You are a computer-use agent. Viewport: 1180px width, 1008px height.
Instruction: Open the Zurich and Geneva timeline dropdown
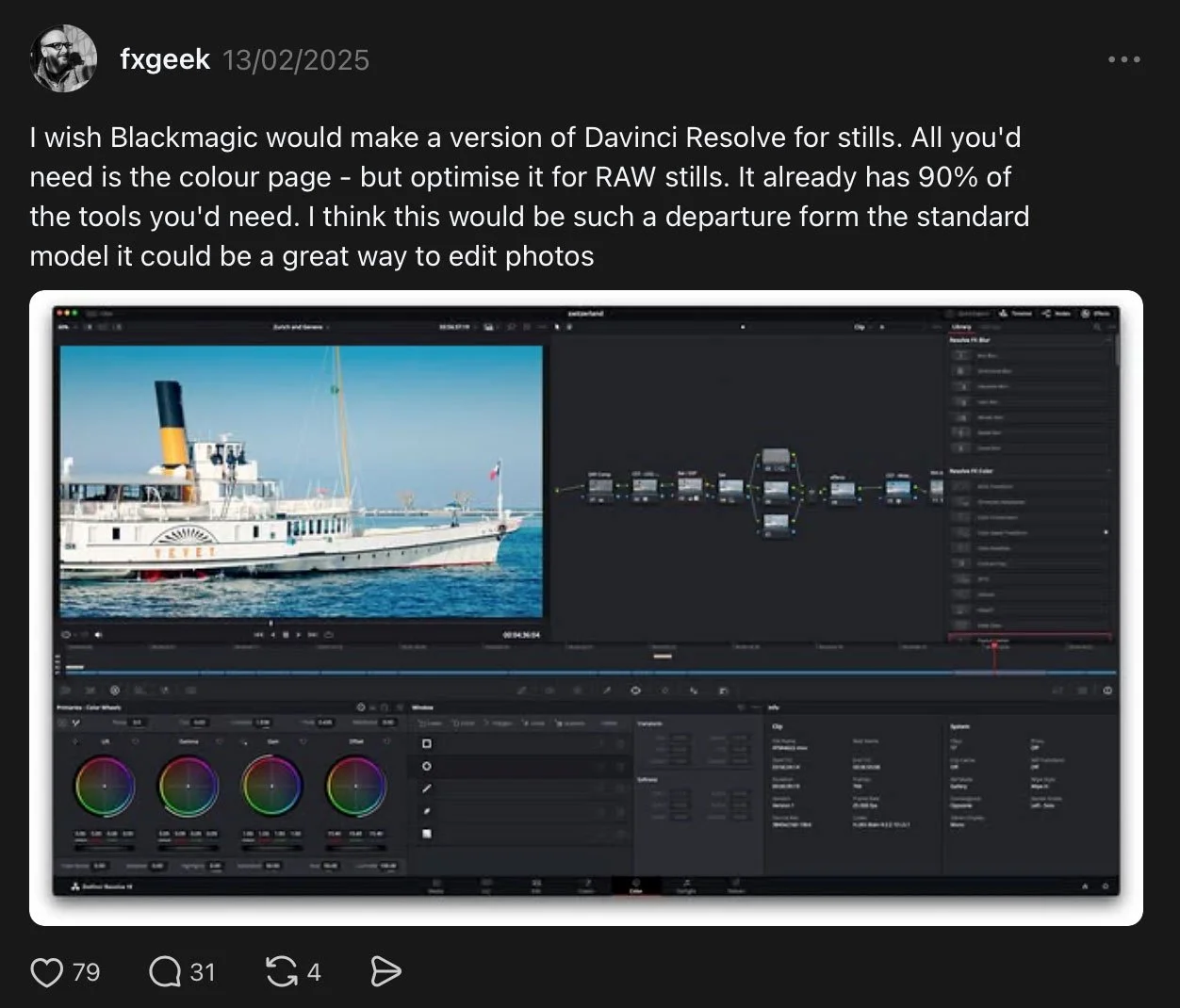301,327
